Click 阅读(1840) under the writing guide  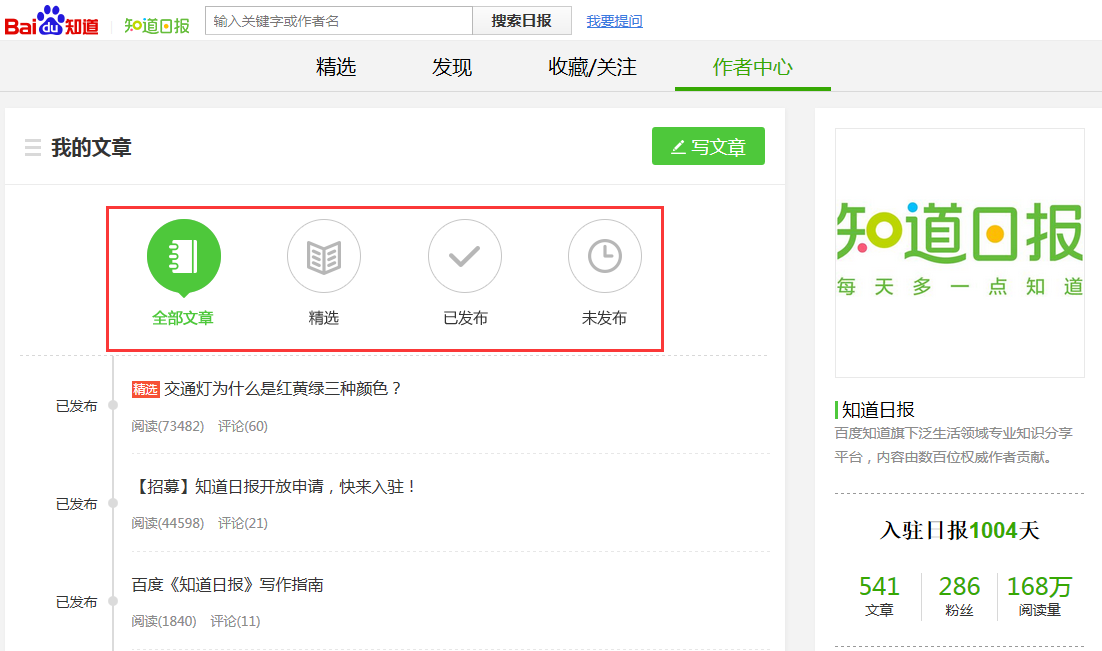tap(164, 621)
